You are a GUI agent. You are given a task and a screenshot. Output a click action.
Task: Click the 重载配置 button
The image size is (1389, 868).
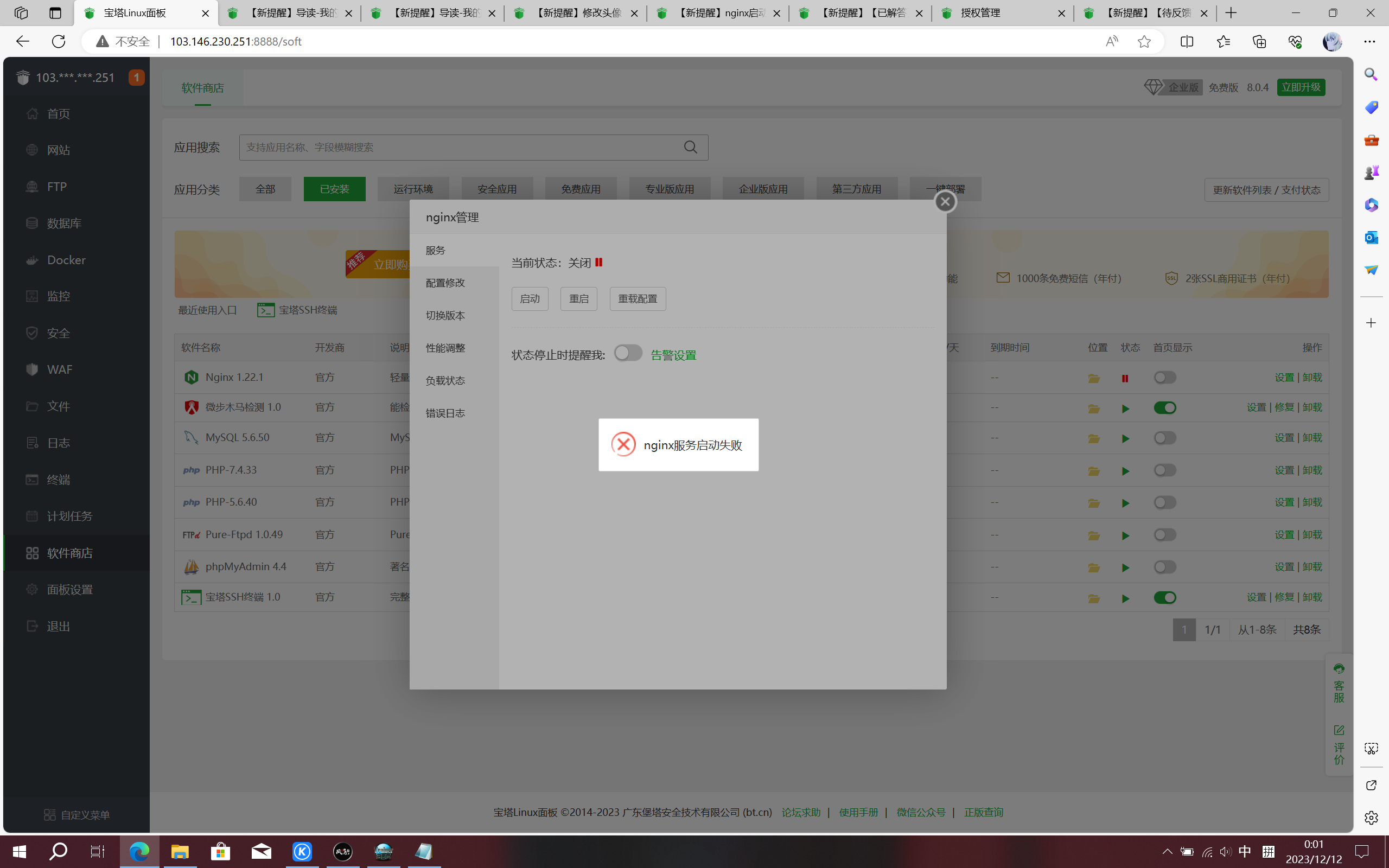[x=638, y=298]
